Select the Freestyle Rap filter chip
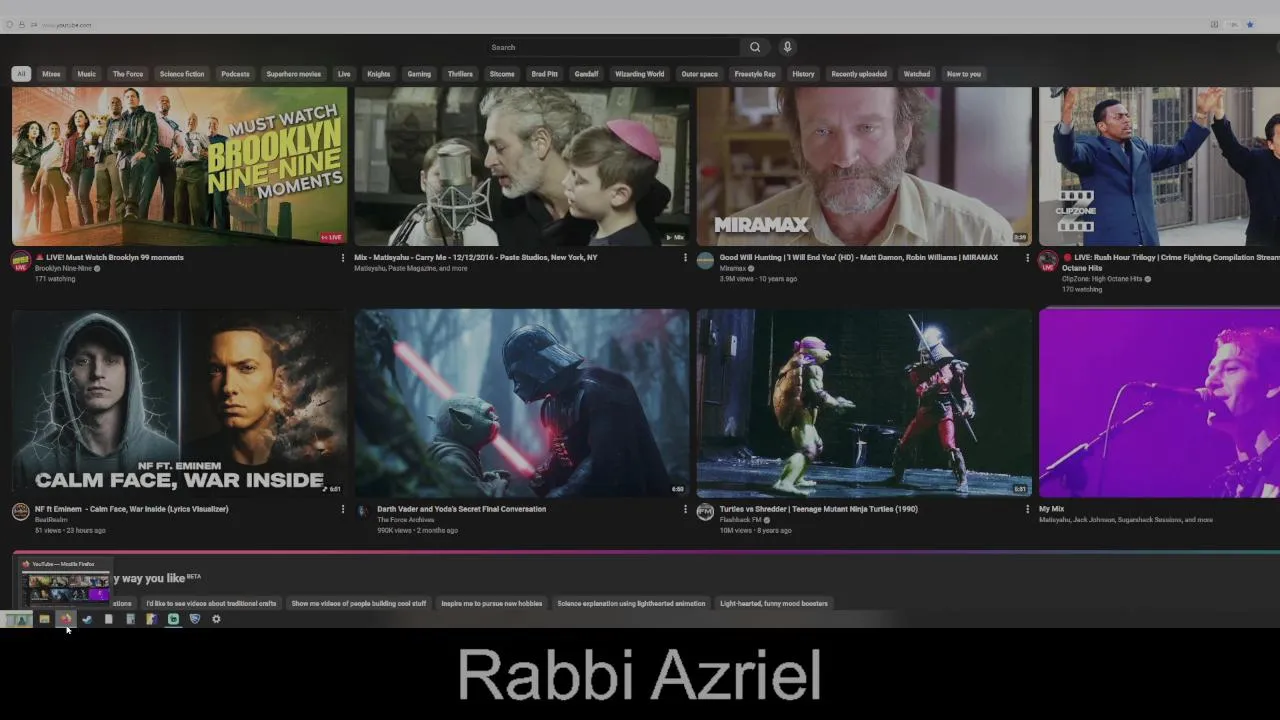This screenshot has height=720, width=1280. click(x=755, y=74)
